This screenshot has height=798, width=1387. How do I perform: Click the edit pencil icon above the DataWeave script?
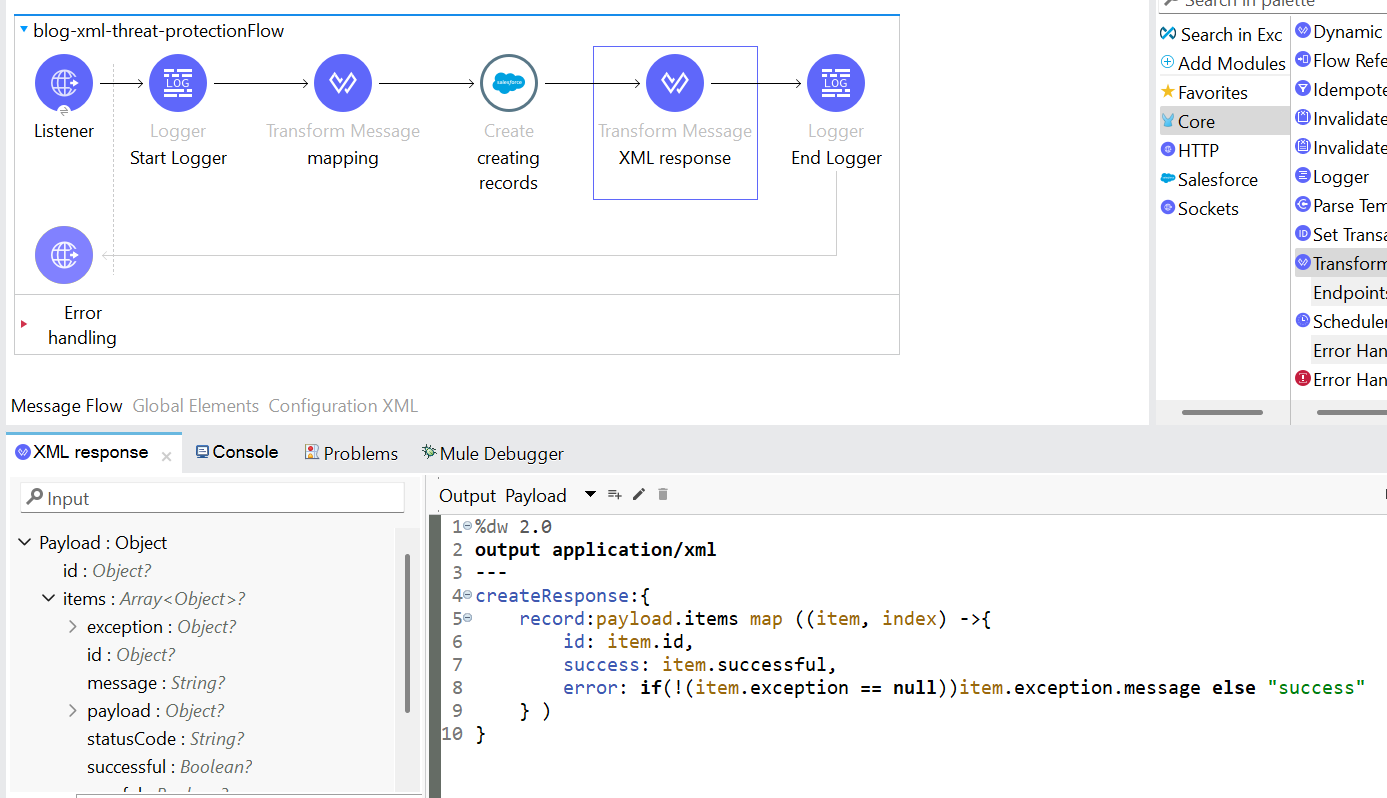(639, 494)
